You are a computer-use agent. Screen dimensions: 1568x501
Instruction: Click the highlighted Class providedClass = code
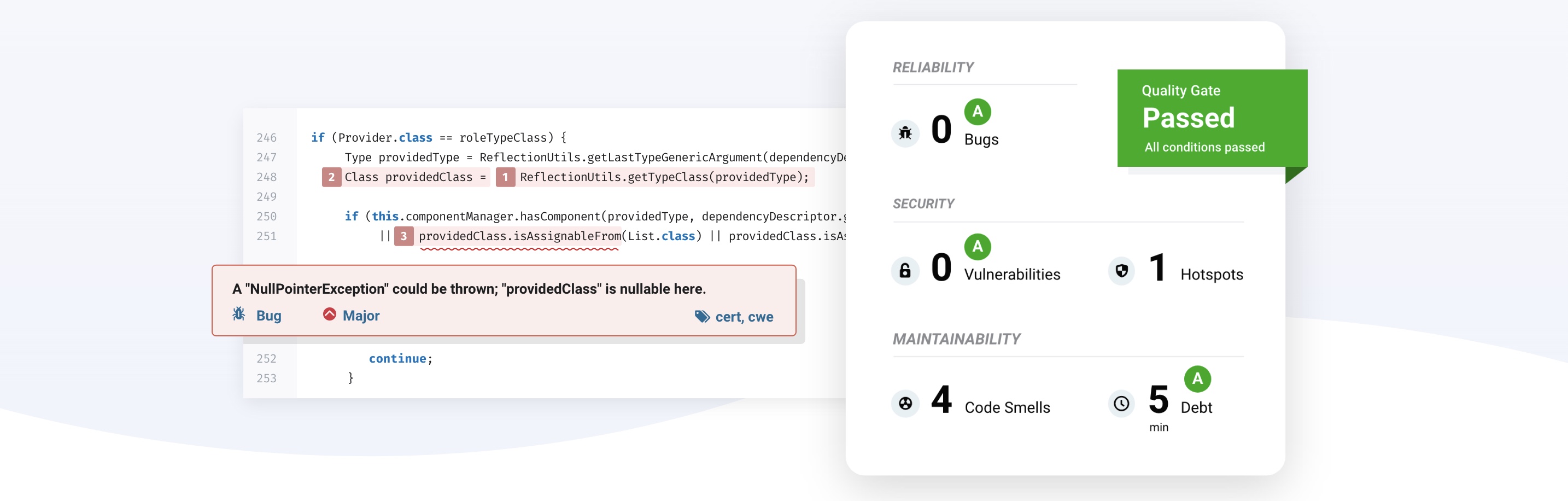click(x=416, y=177)
